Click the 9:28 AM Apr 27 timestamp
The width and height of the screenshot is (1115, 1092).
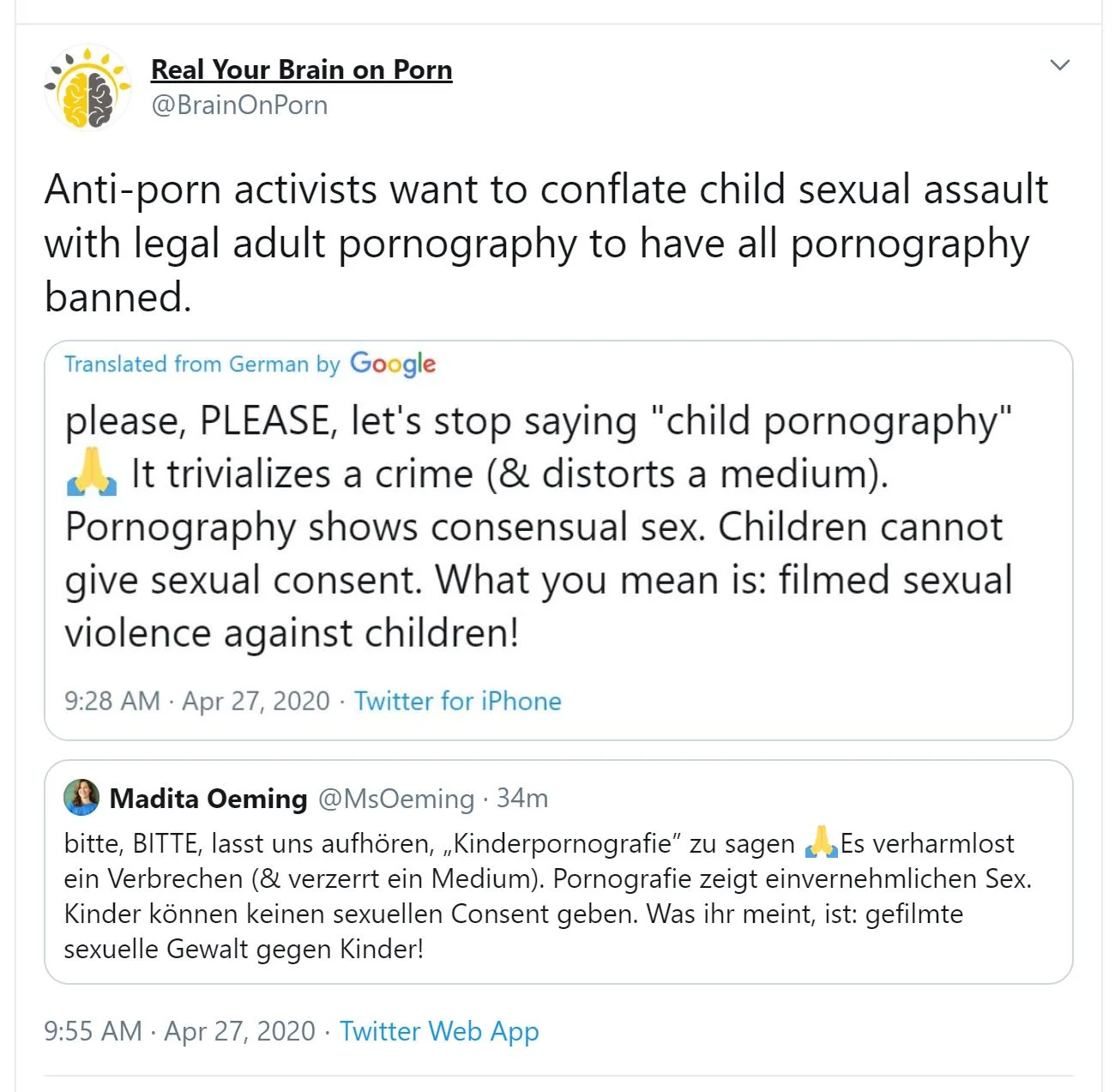[x=196, y=701]
